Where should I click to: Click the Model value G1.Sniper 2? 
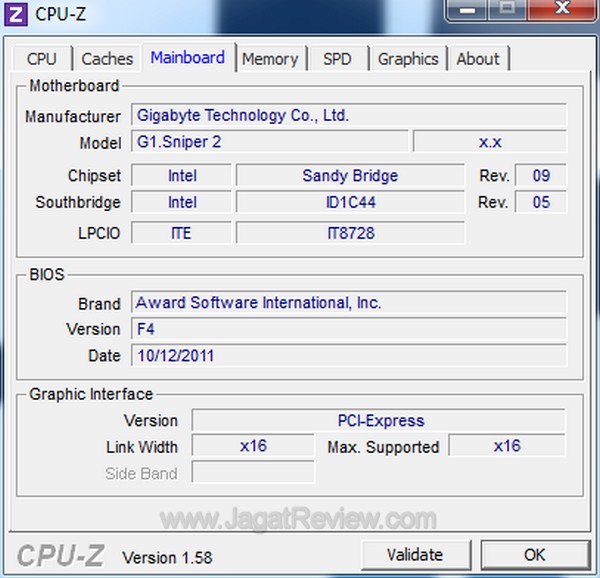pos(270,142)
